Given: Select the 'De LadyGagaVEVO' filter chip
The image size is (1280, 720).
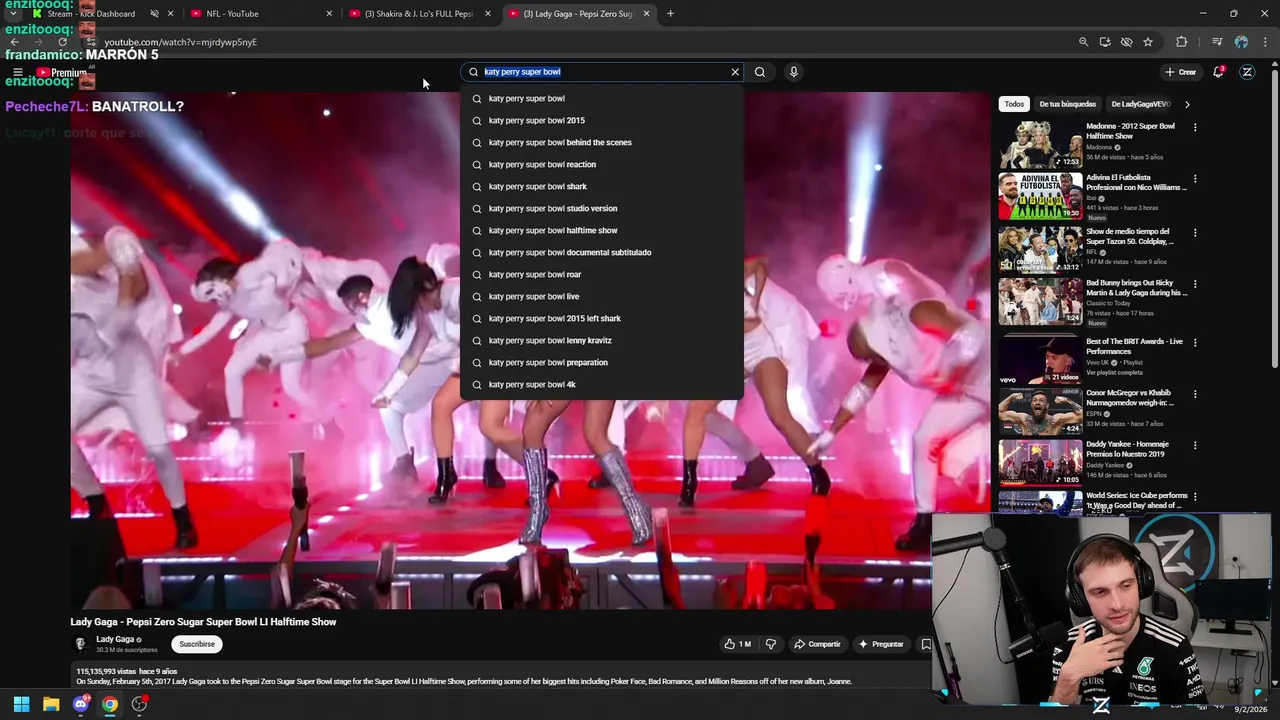Looking at the screenshot, I should (1140, 104).
